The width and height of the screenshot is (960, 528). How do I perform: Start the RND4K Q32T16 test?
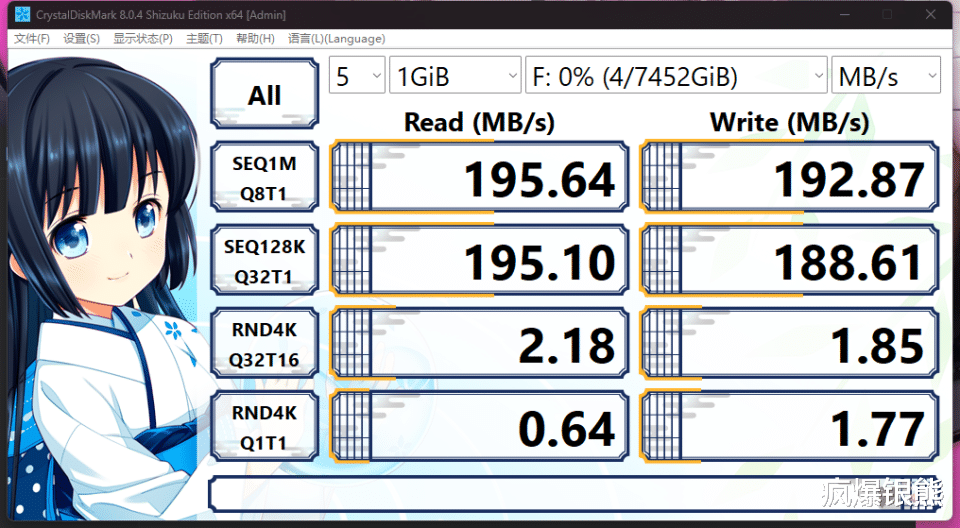(264, 344)
